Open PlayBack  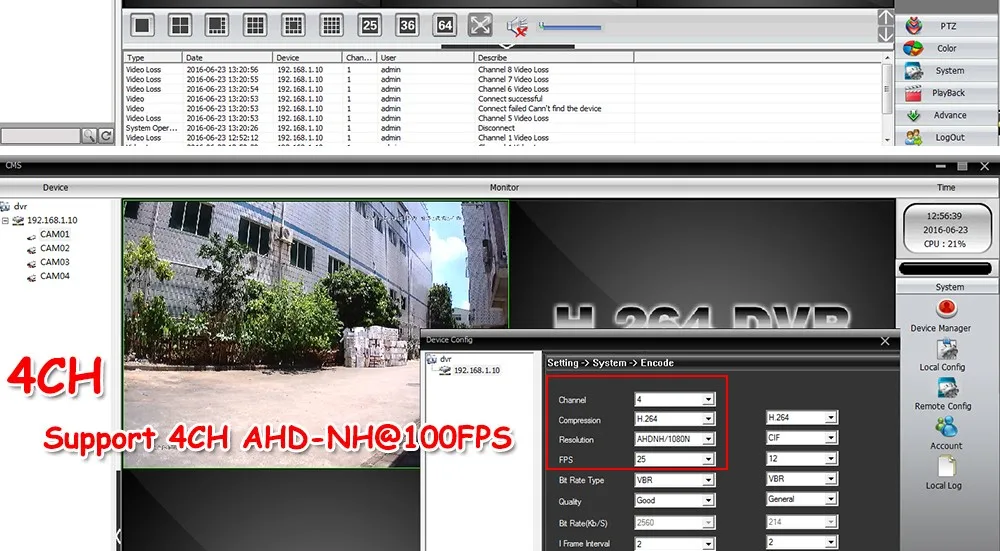click(946, 93)
